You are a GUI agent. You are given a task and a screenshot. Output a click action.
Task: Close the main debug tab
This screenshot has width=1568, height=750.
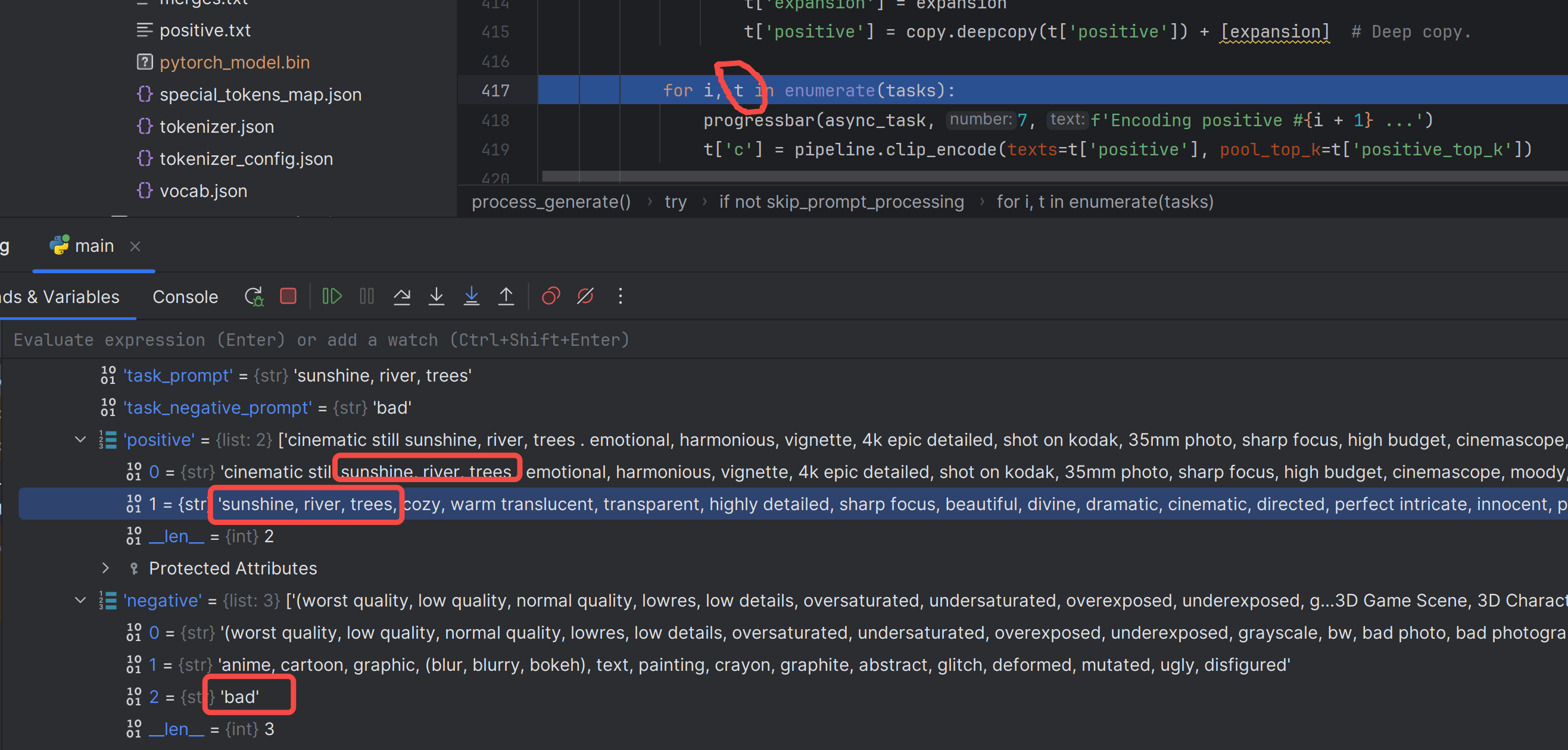coord(135,246)
